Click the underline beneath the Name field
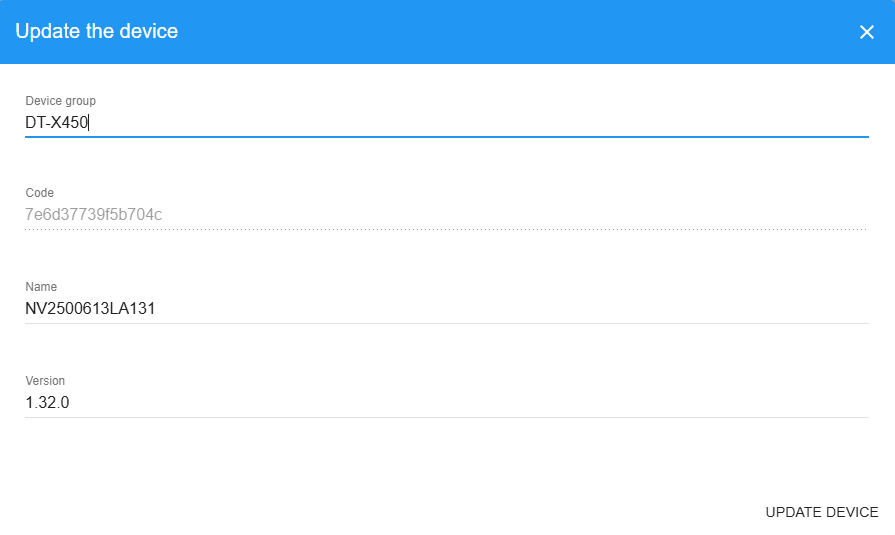This screenshot has height=535, width=895. (446, 323)
